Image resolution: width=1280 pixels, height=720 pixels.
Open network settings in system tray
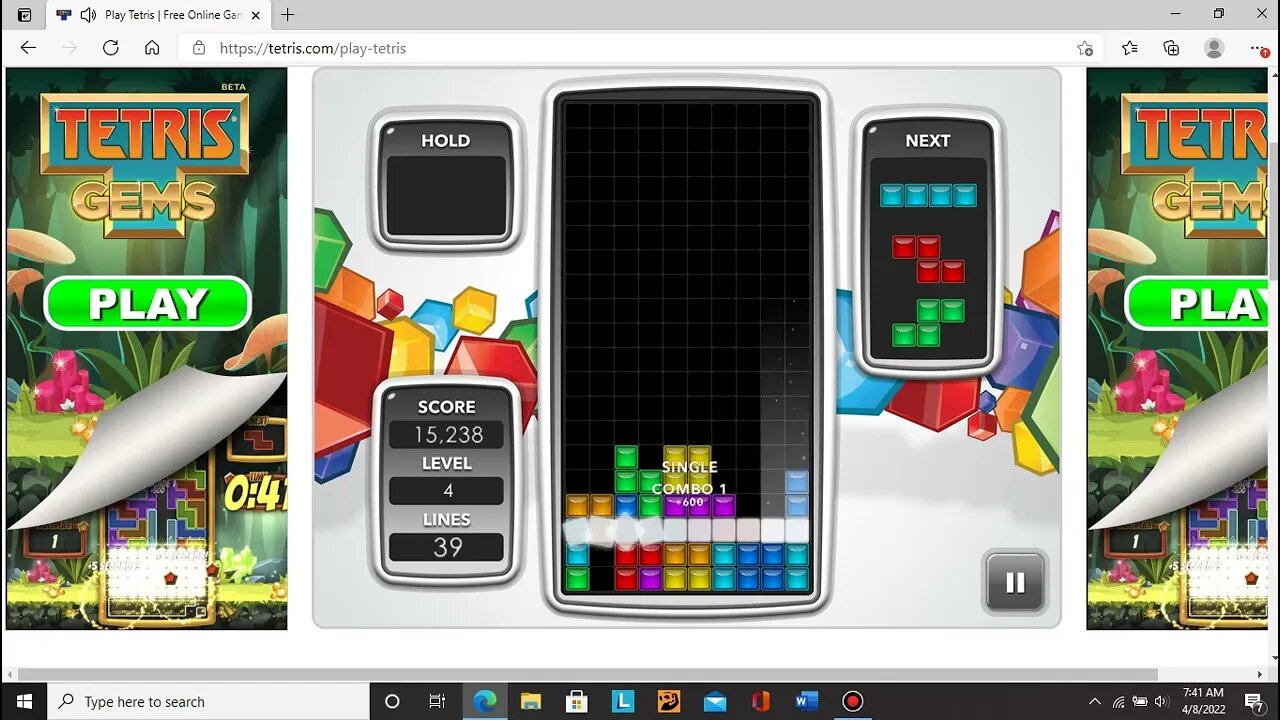[x=1118, y=701]
